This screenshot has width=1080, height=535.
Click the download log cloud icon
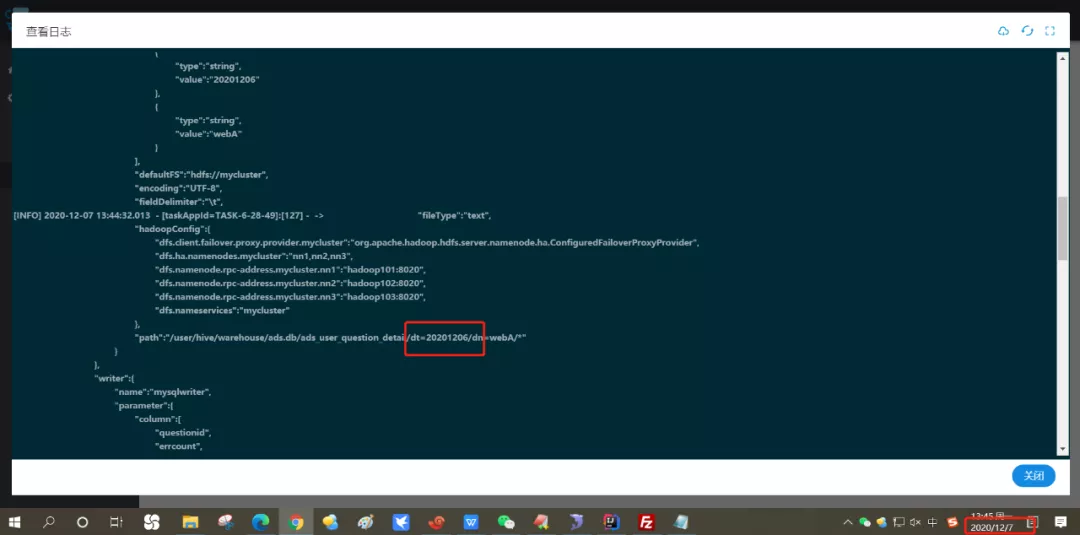[1003, 31]
